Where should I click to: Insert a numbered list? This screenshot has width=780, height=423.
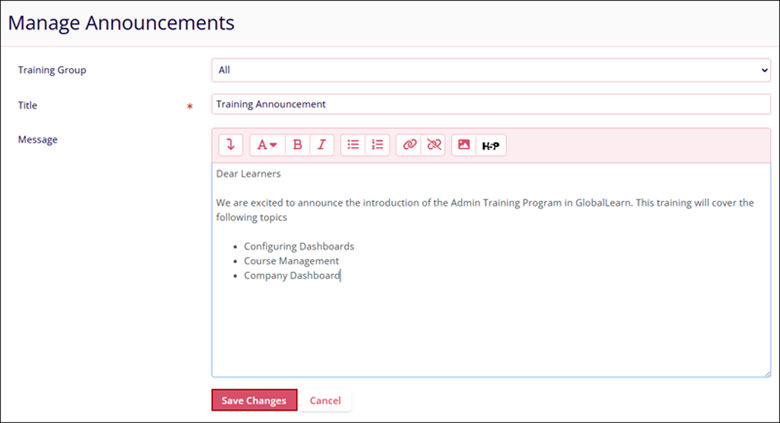tap(377, 145)
